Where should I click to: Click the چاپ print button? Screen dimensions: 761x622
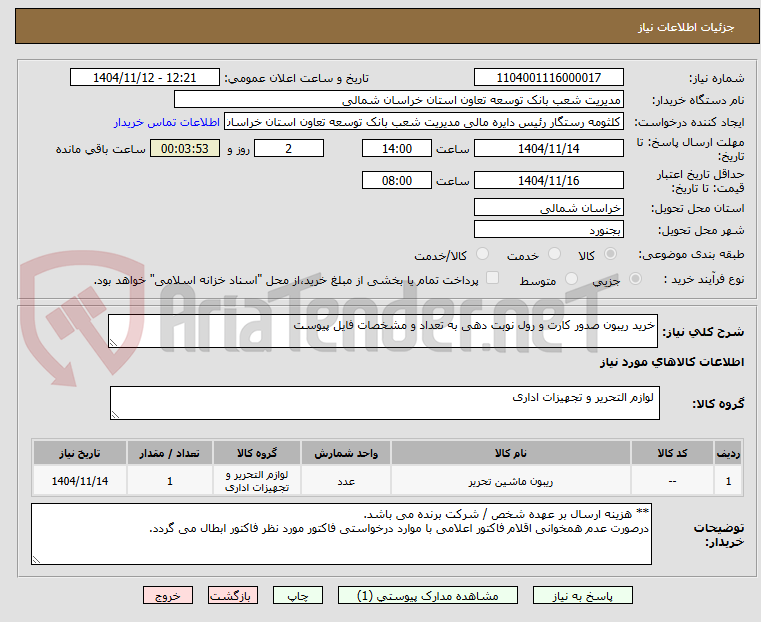pos(298,595)
